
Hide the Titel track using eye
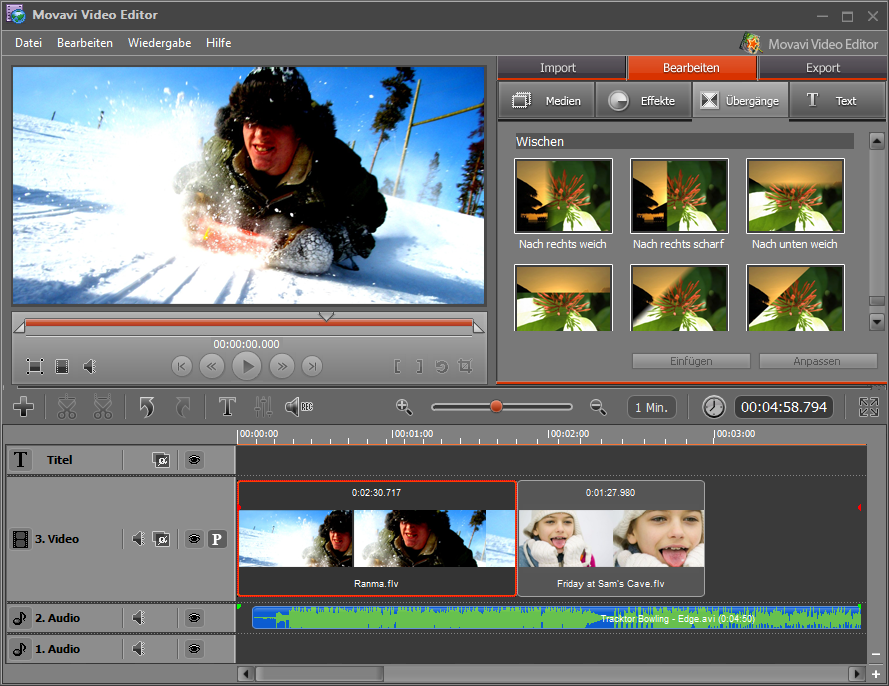click(x=194, y=460)
